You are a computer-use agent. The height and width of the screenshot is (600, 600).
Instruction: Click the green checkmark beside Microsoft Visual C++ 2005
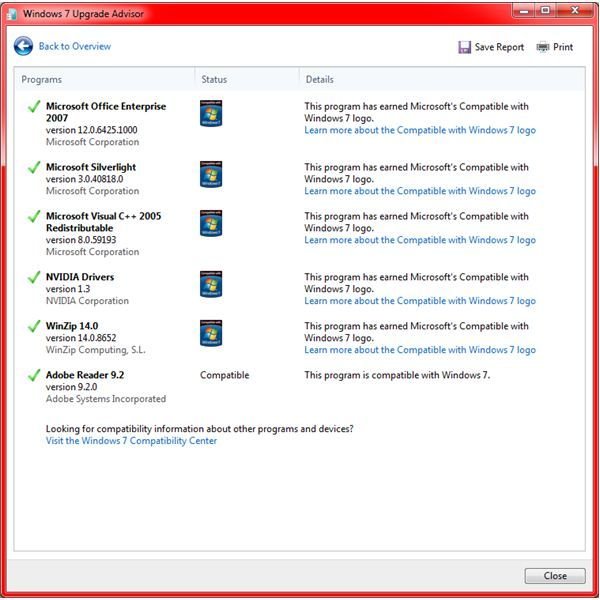click(34, 216)
